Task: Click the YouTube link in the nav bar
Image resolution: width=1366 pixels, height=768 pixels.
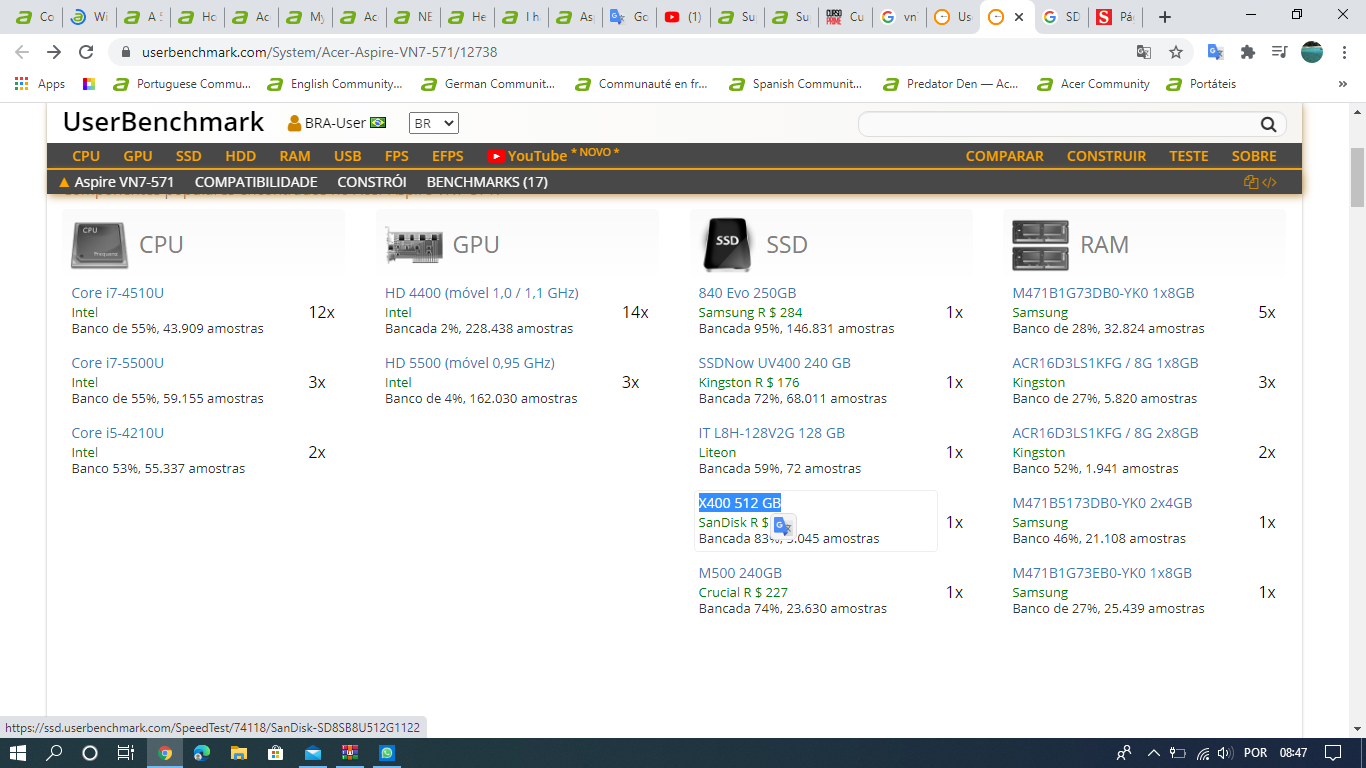Action: [527, 156]
